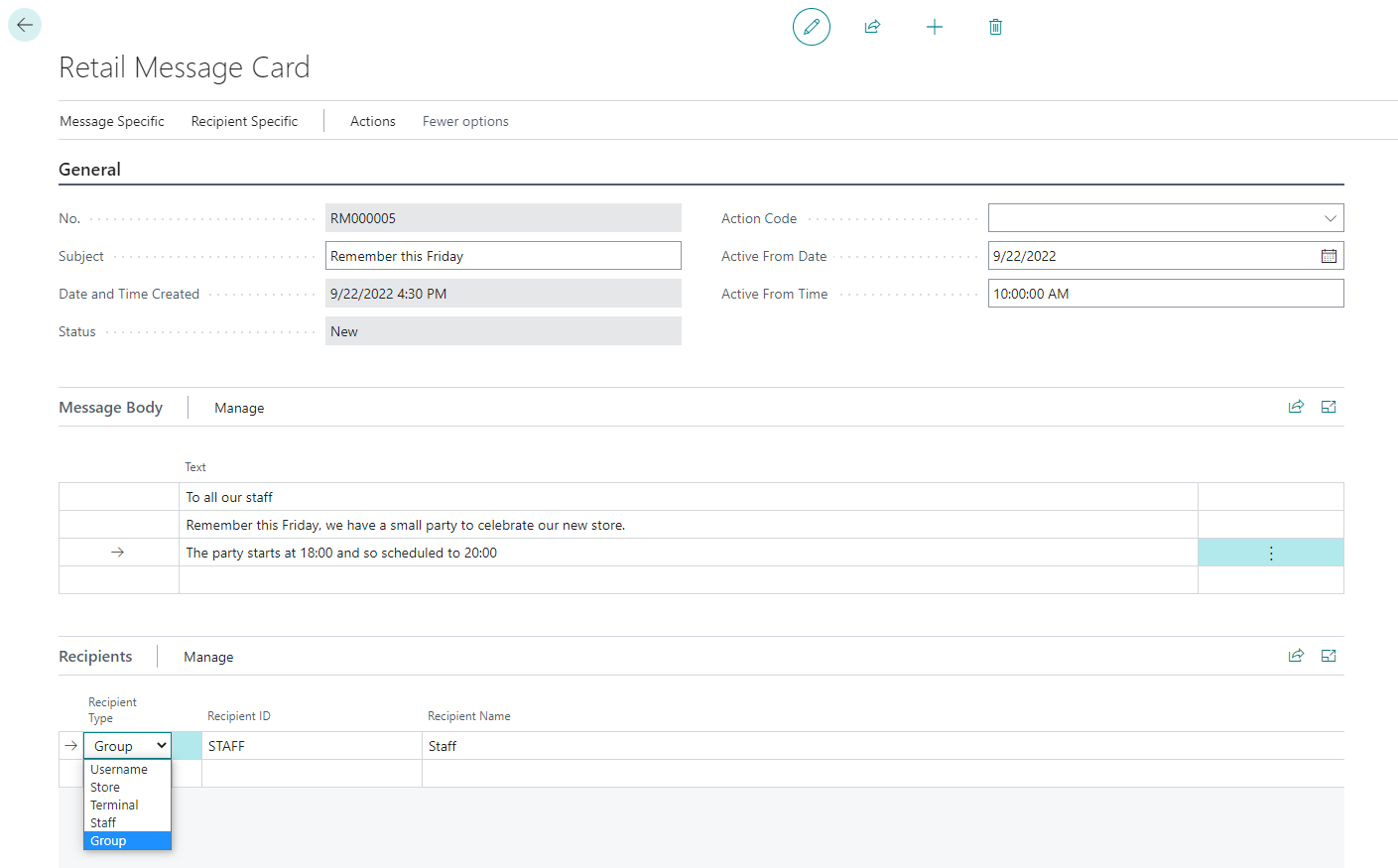Image resolution: width=1398 pixels, height=868 pixels.
Task: Click the share icon in Message Body section
Action: (x=1296, y=407)
